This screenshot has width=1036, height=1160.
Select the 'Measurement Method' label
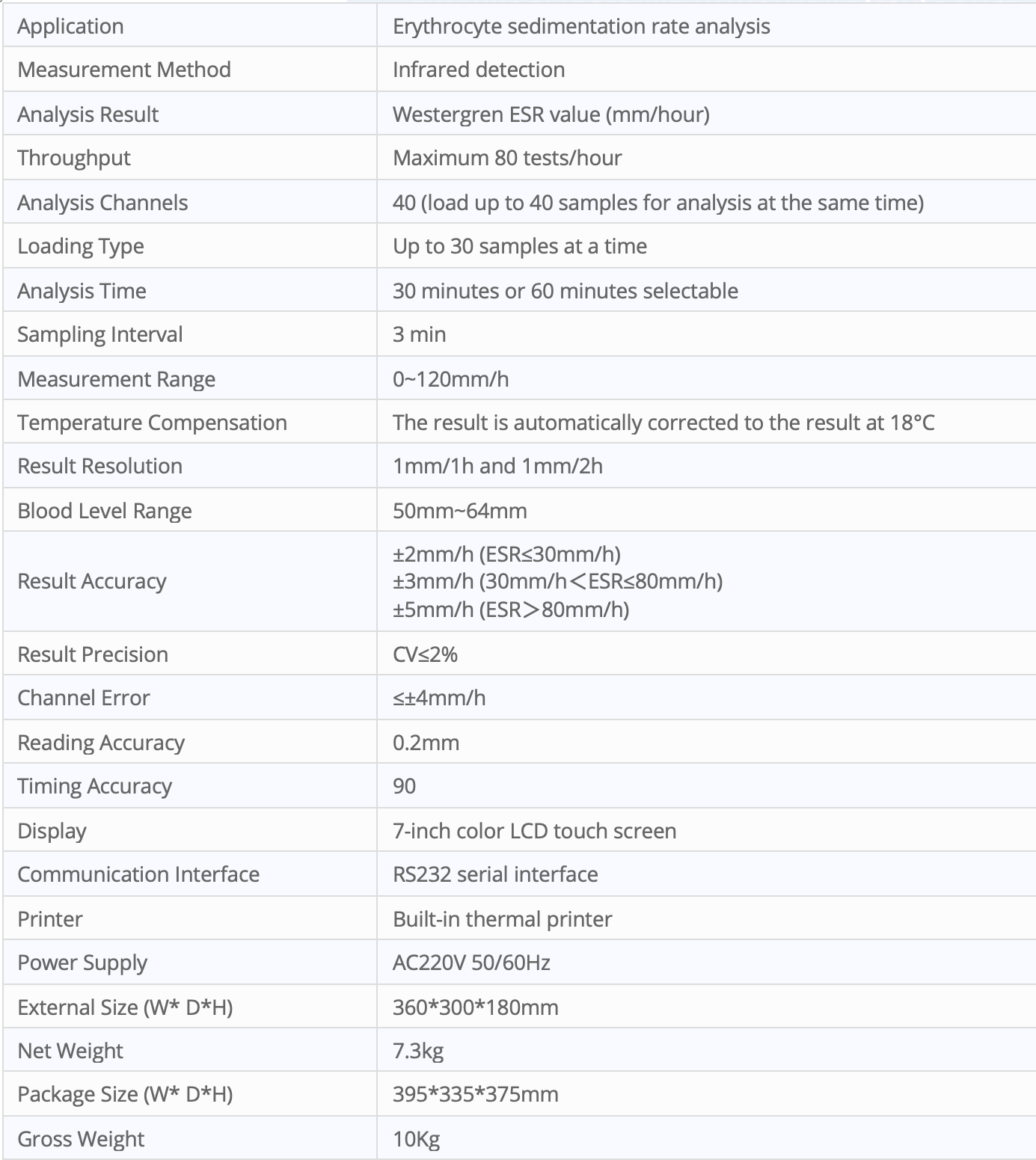124,70
